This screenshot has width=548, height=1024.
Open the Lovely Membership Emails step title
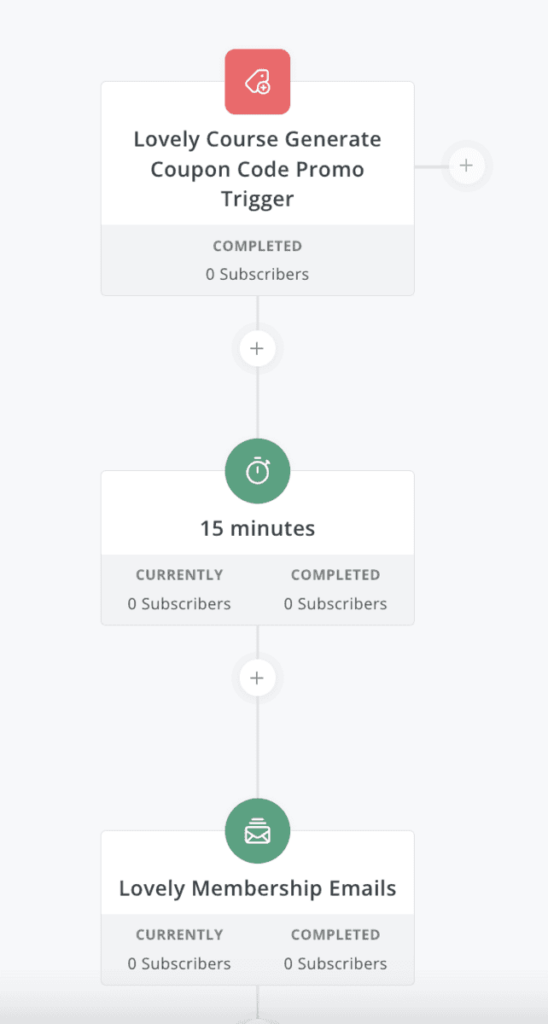coord(257,889)
